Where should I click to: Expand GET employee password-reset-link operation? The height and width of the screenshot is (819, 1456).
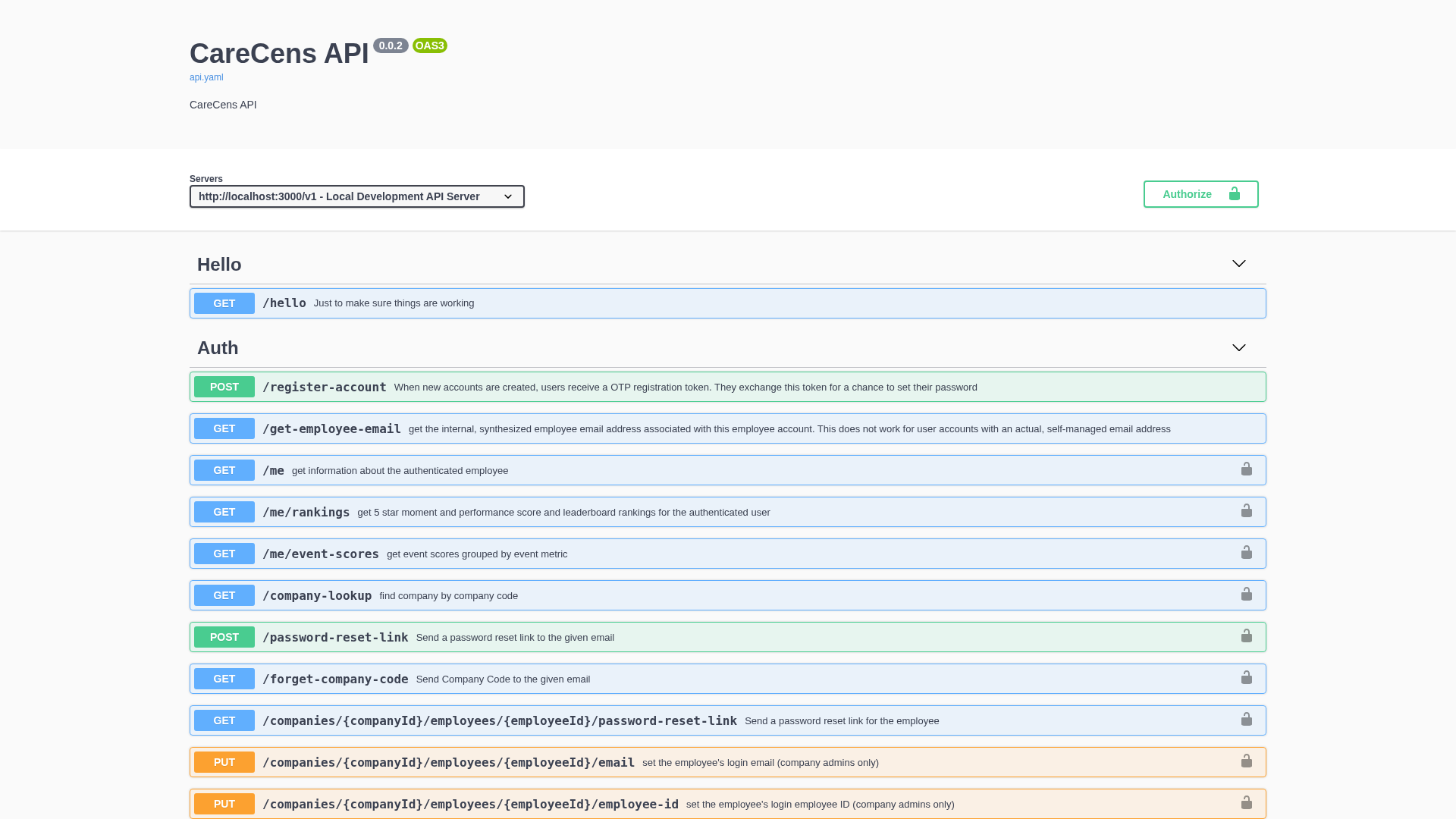(728, 720)
